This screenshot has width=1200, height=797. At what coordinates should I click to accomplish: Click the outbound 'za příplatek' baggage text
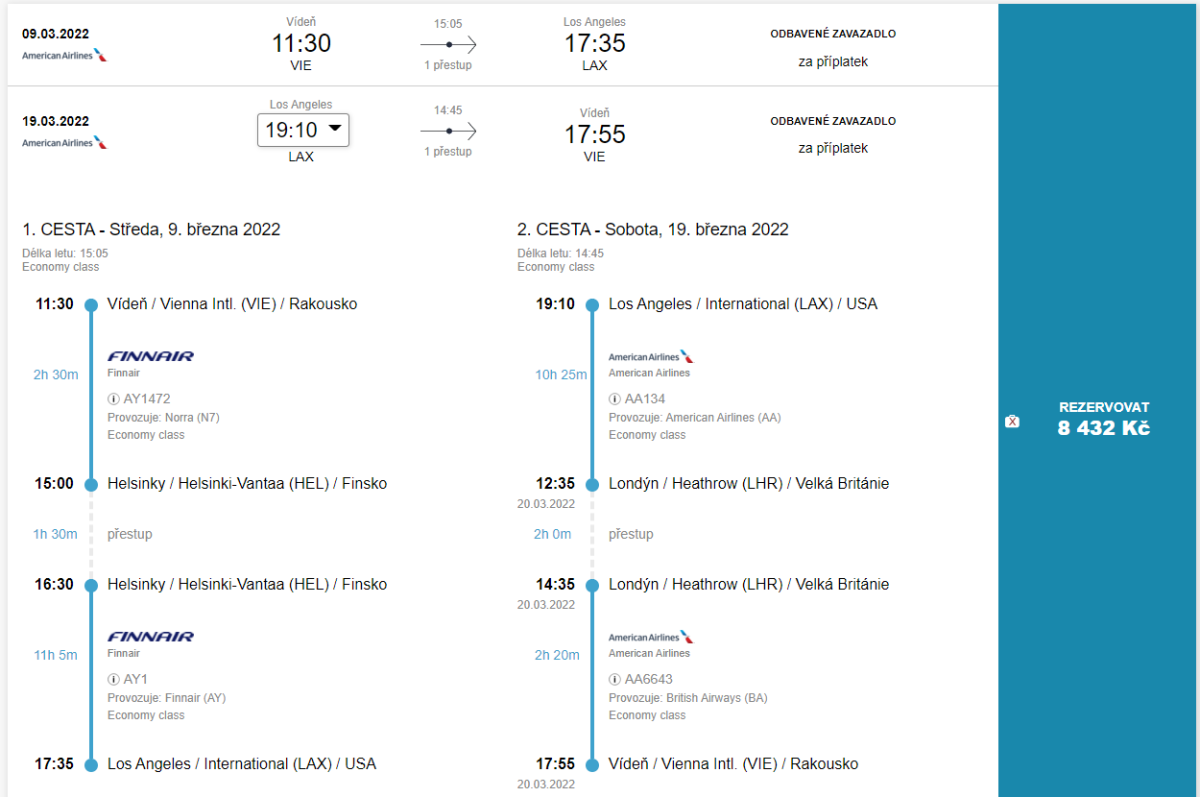[x=833, y=61]
